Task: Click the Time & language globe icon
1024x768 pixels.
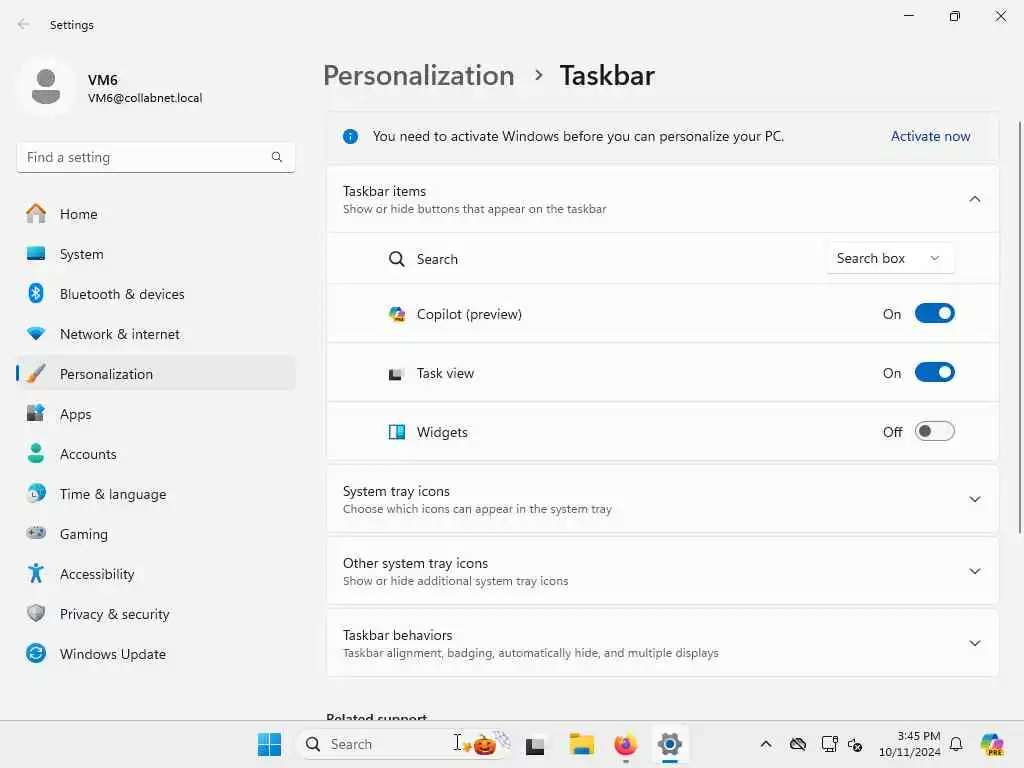Action: tap(36, 493)
